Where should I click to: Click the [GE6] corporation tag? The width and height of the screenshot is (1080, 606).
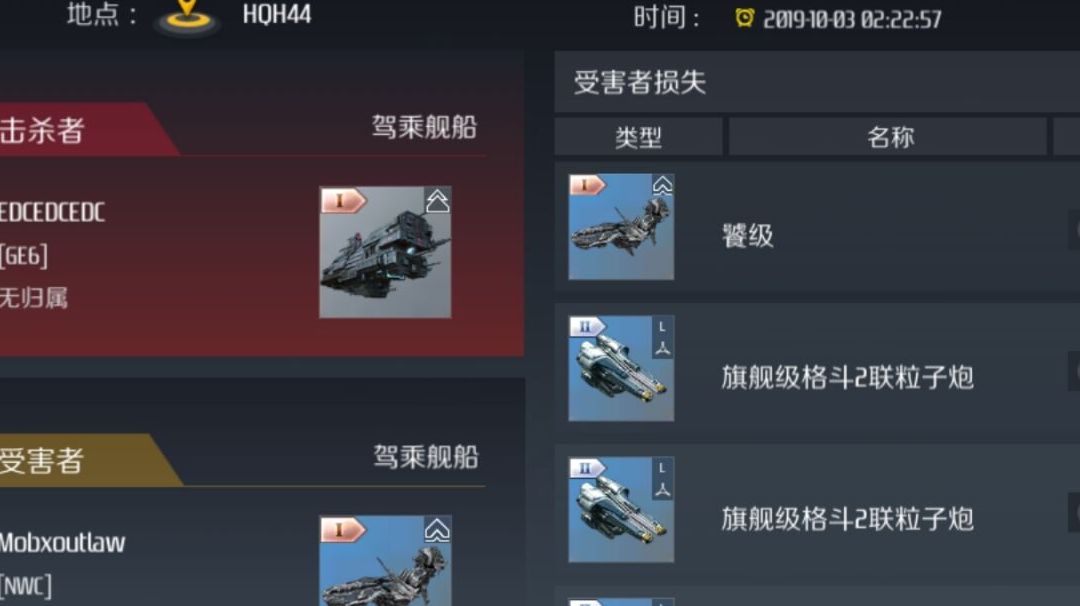pyautogui.click(x=23, y=255)
